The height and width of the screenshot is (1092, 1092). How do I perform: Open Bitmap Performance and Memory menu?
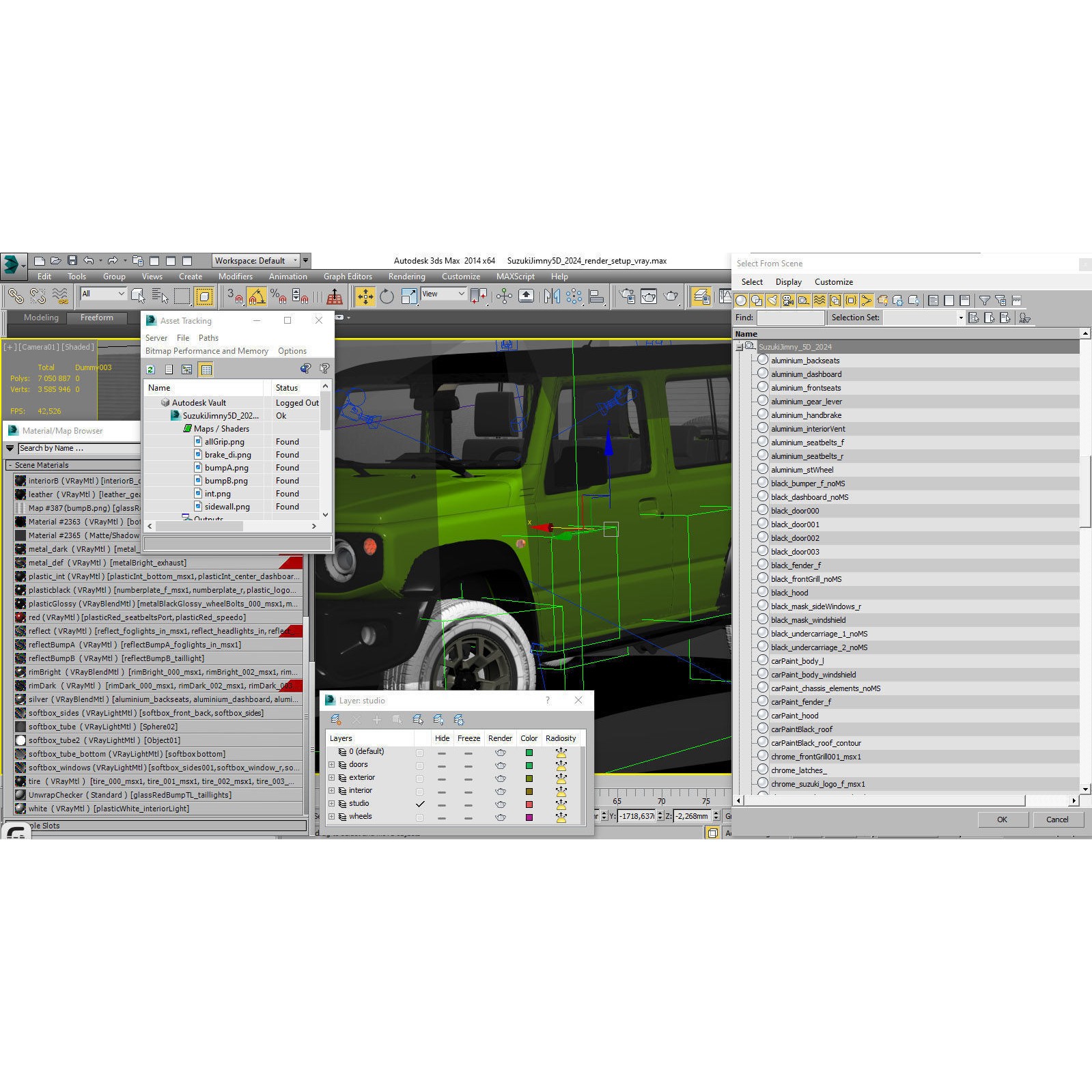point(207,351)
